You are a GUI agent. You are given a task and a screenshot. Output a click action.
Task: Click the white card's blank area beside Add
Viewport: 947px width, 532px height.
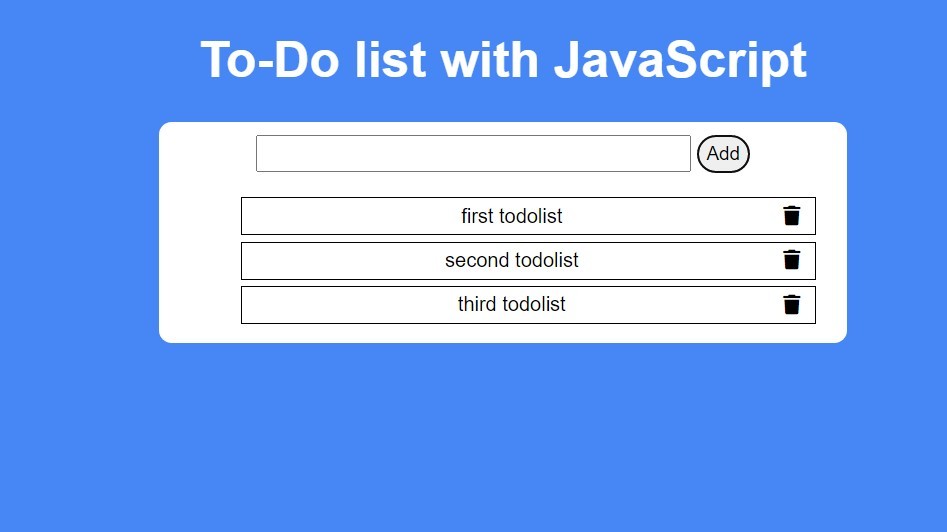pyautogui.click(x=797, y=153)
